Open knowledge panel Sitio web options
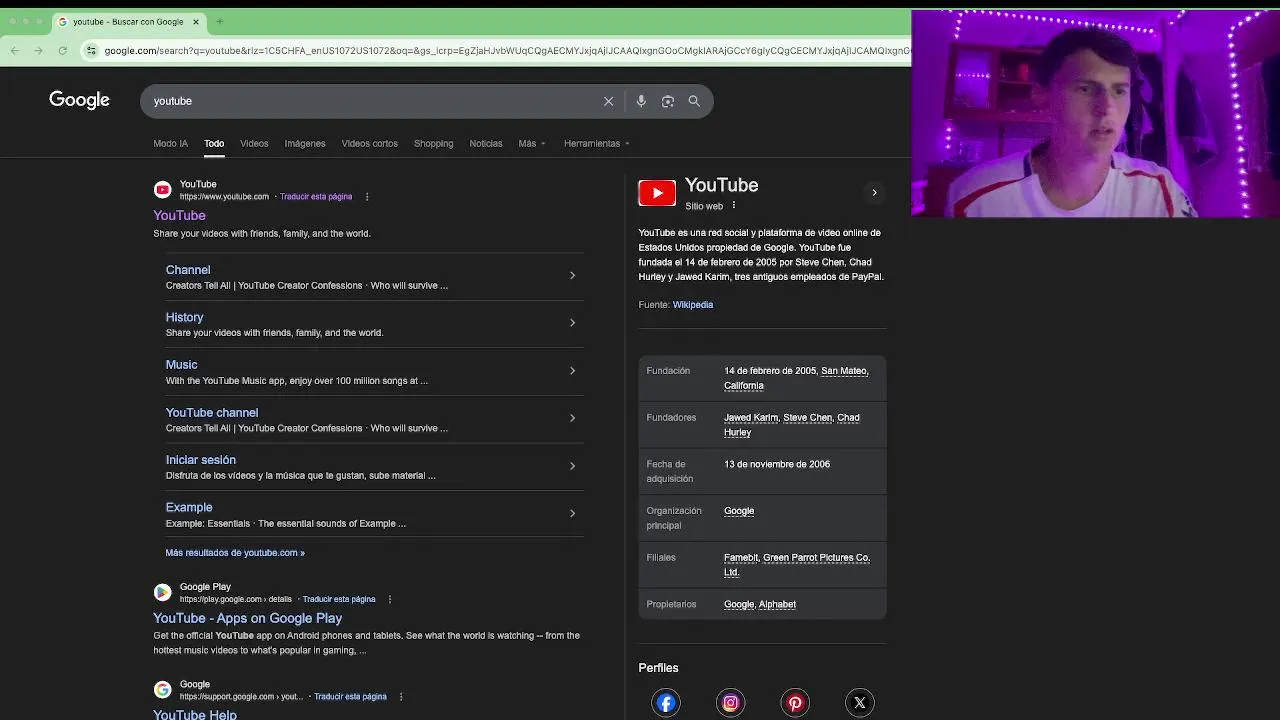The image size is (1280, 720). point(733,205)
